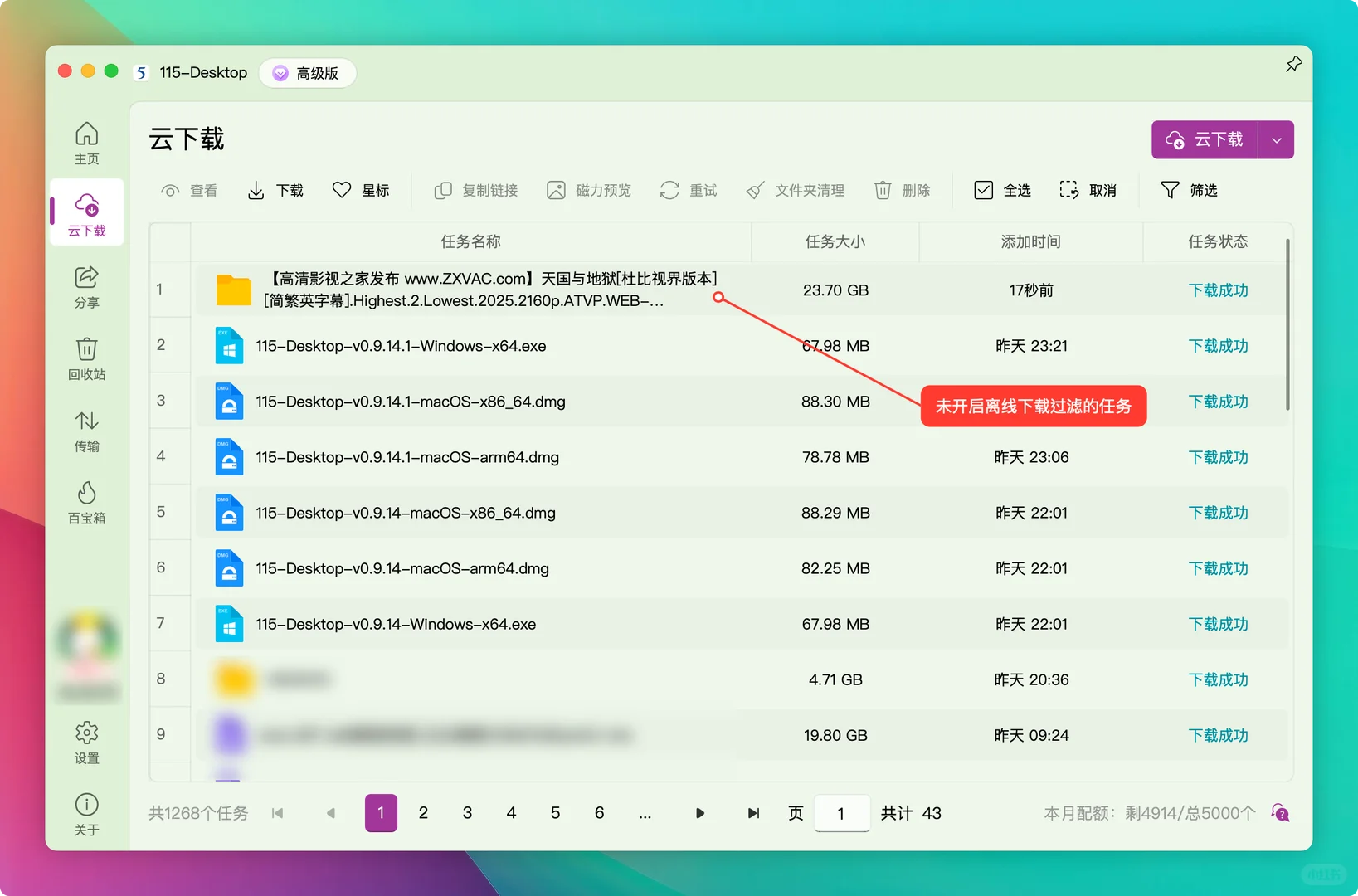Retry tasks using 重试 button
Viewport: 1358px width, 896px height.
click(x=688, y=190)
